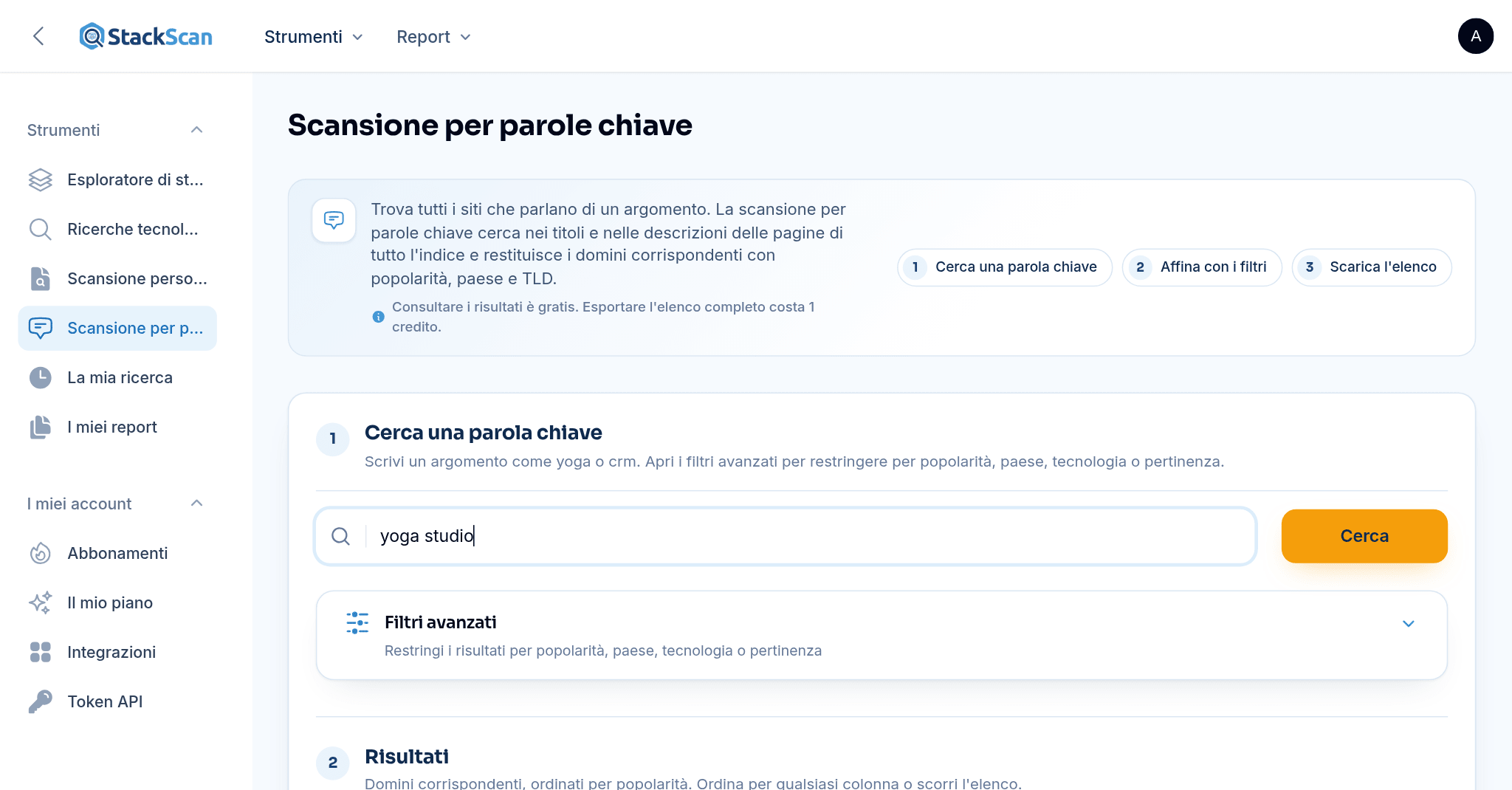The image size is (1512, 790).
Task: Select the Il mio piano sidebar item
Action: [x=117, y=602]
